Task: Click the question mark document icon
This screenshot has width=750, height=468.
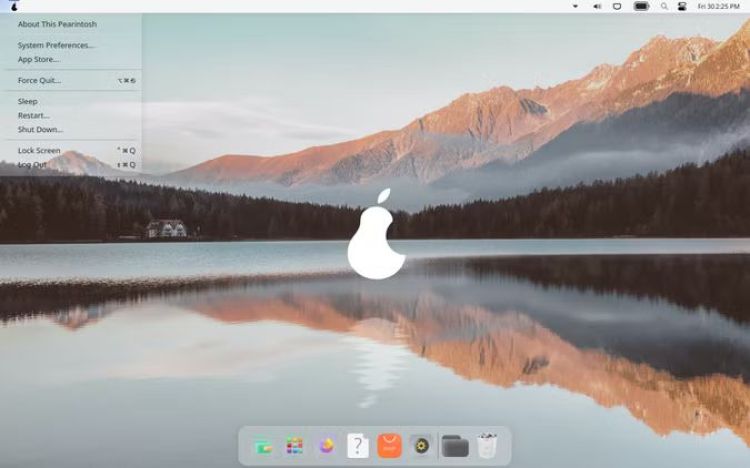Action: [358, 446]
